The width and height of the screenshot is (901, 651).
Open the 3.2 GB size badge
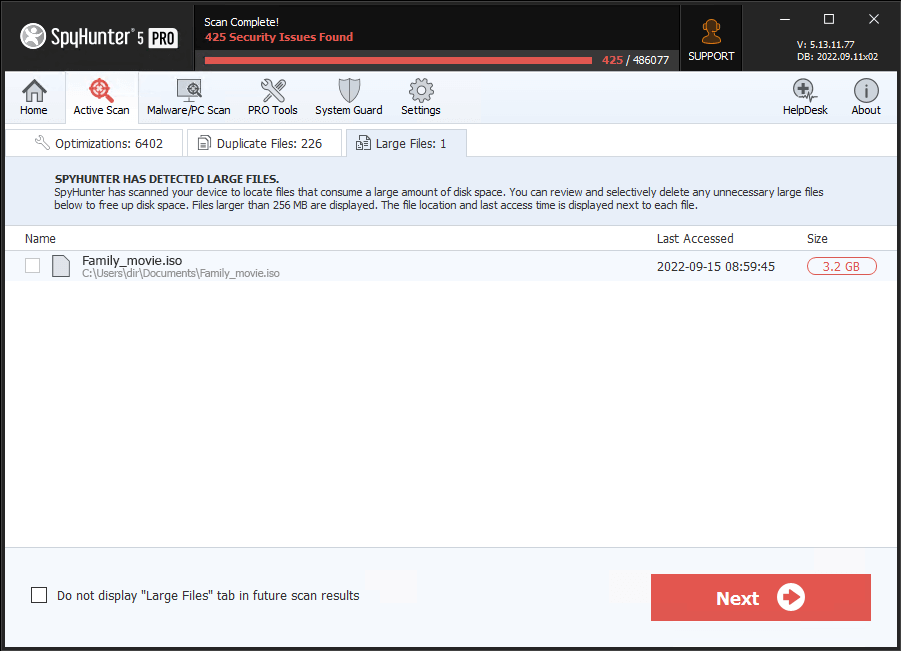(x=841, y=266)
